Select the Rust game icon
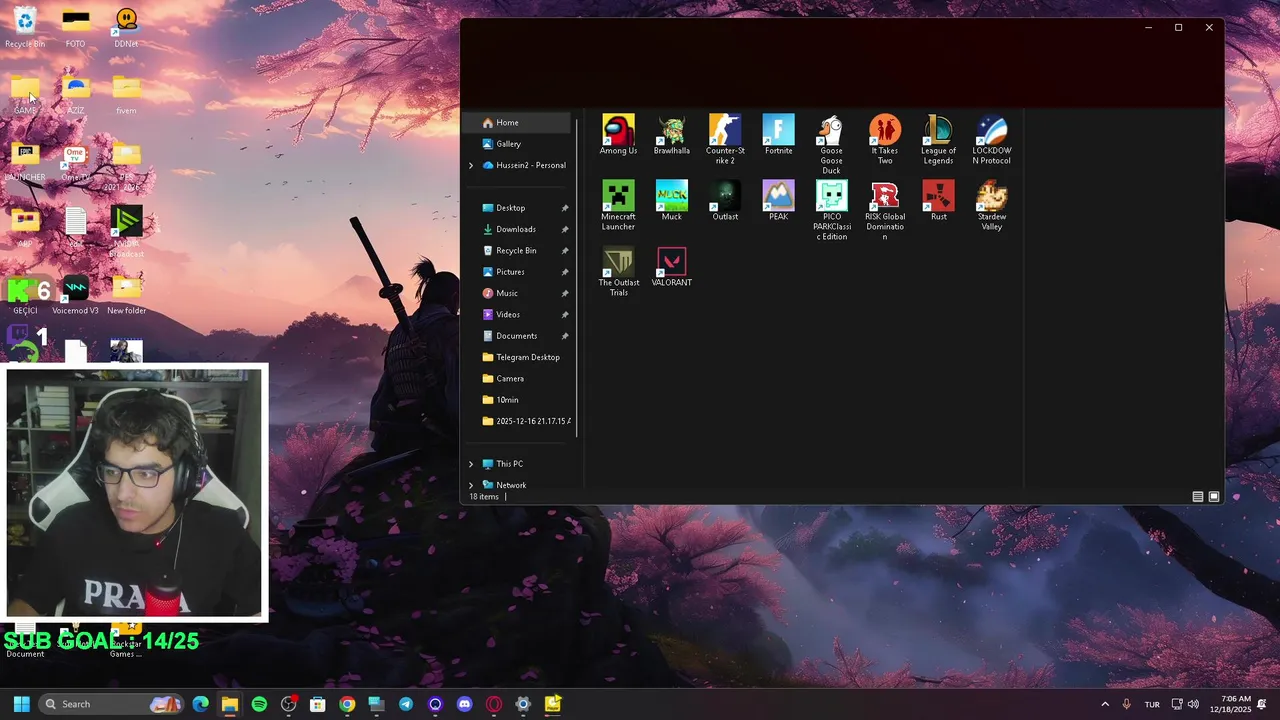 (938, 201)
